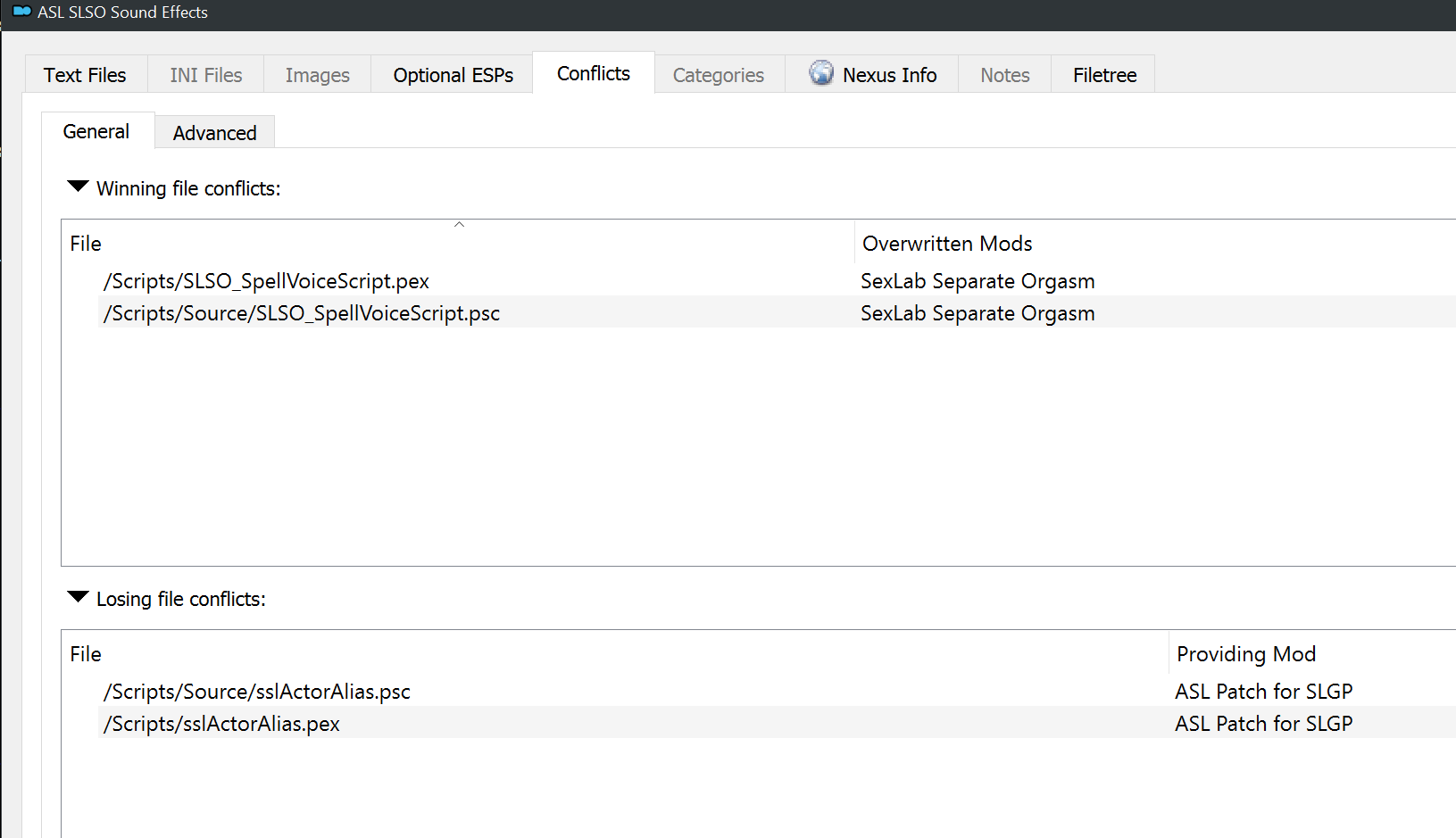Switch to the Images tab
The height and width of the screenshot is (838, 1456).
[x=317, y=75]
